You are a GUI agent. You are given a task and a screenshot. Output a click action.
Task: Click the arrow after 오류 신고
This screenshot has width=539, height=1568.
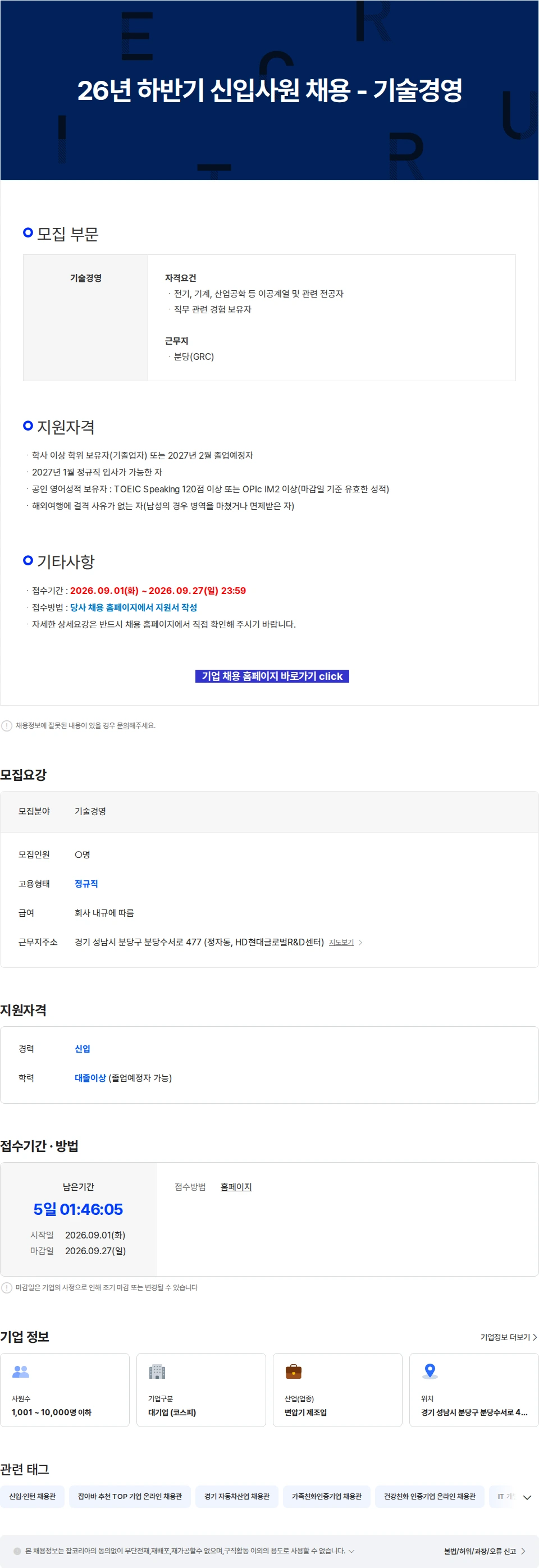pos(523,1551)
